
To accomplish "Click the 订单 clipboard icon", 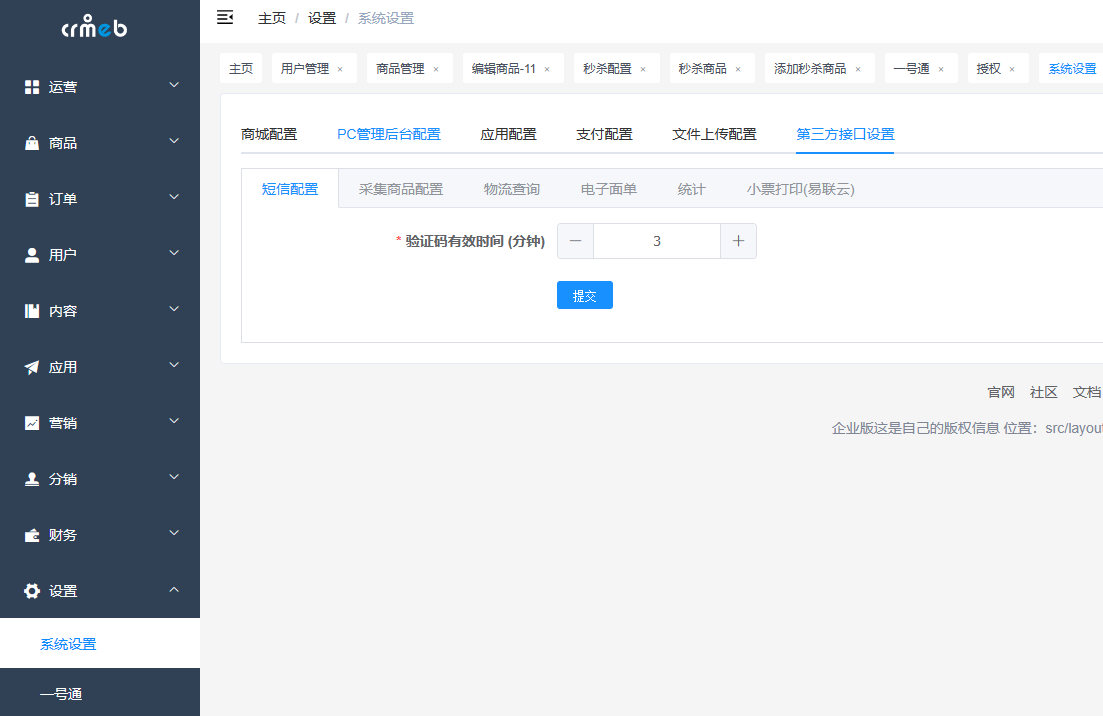I will (32, 199).
